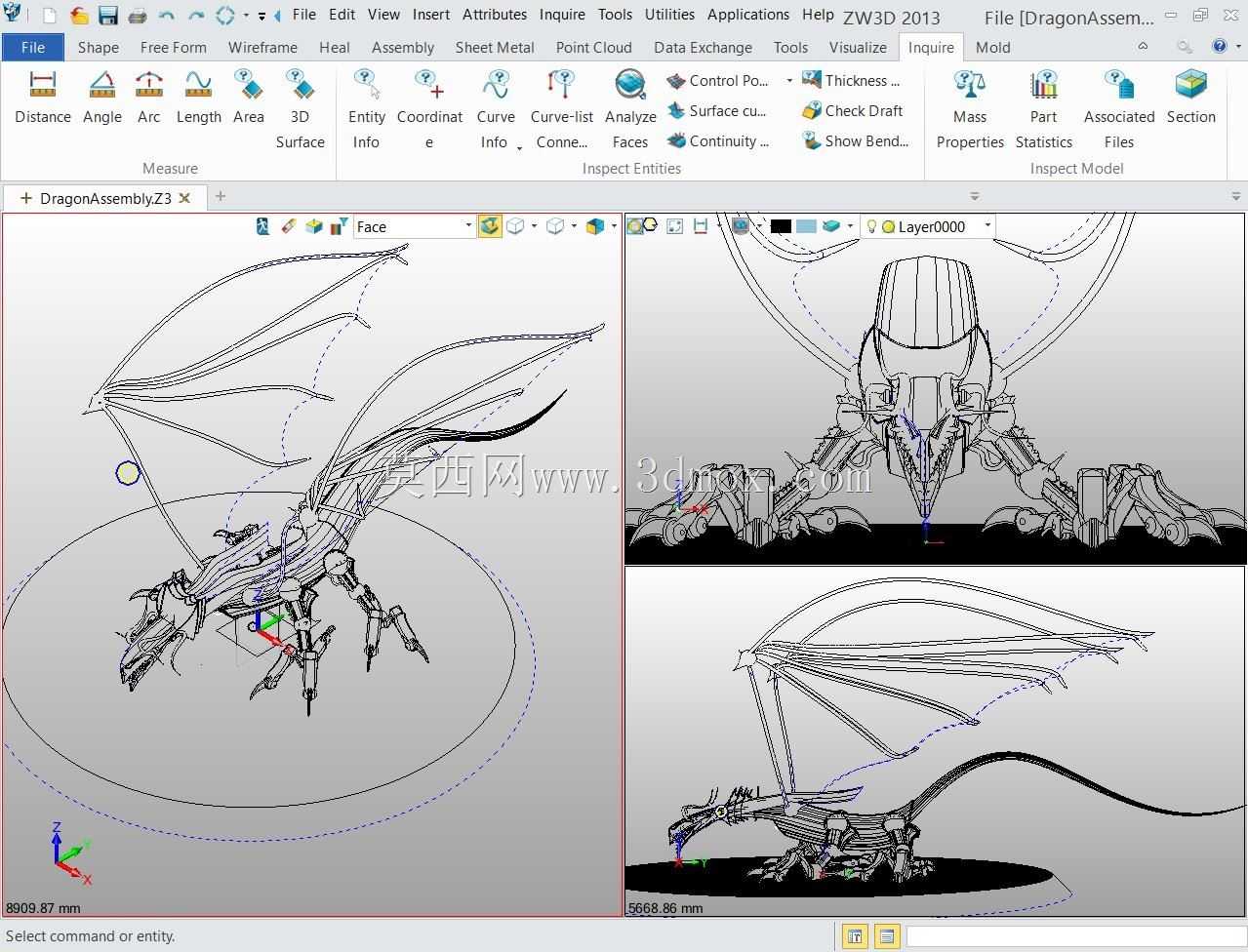Open the Utilities menu
The image size is (1248, 952).
pos(669,15)
